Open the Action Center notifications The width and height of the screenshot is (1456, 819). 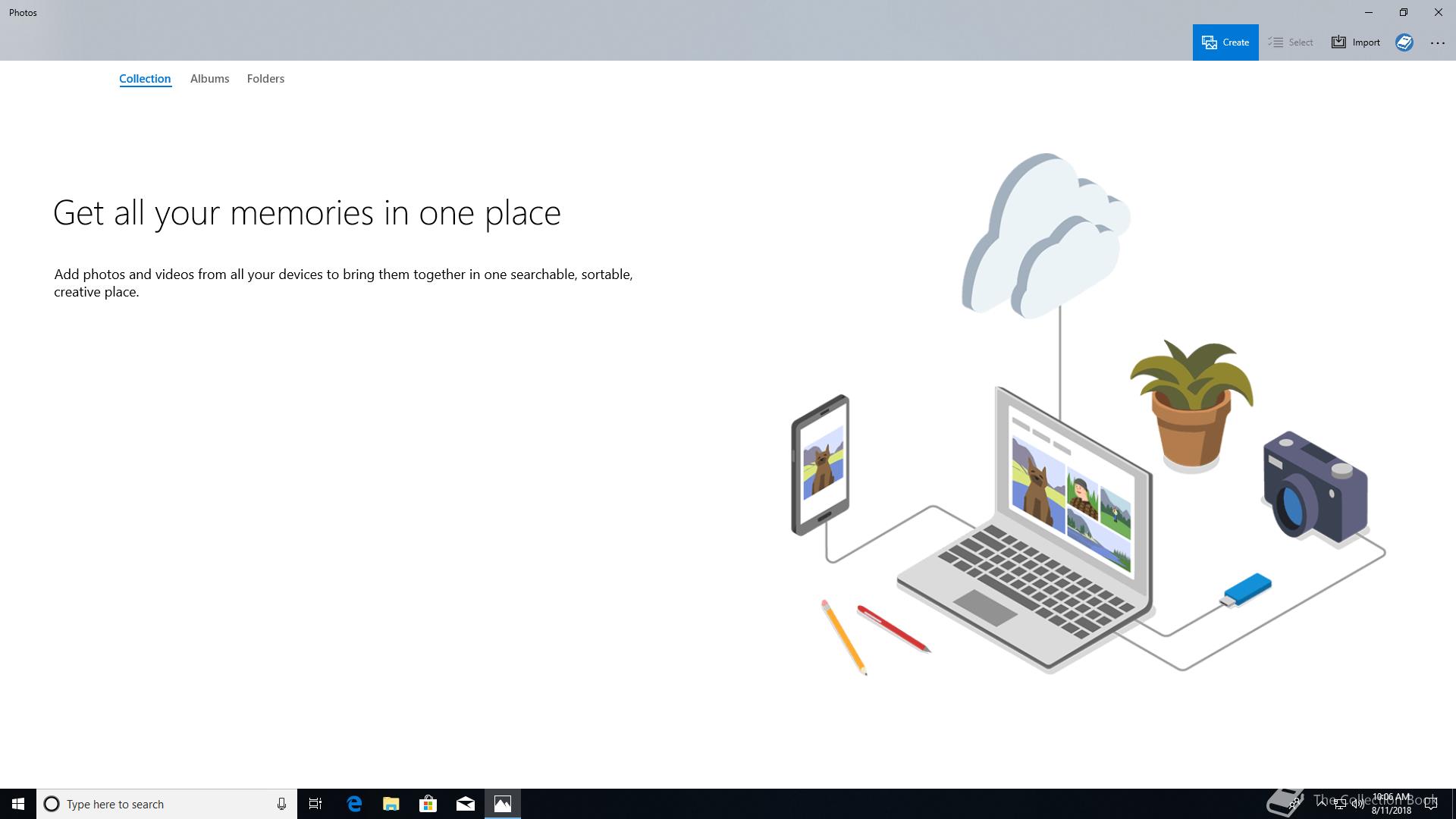pyautogui.click(x=1431, y=804)
